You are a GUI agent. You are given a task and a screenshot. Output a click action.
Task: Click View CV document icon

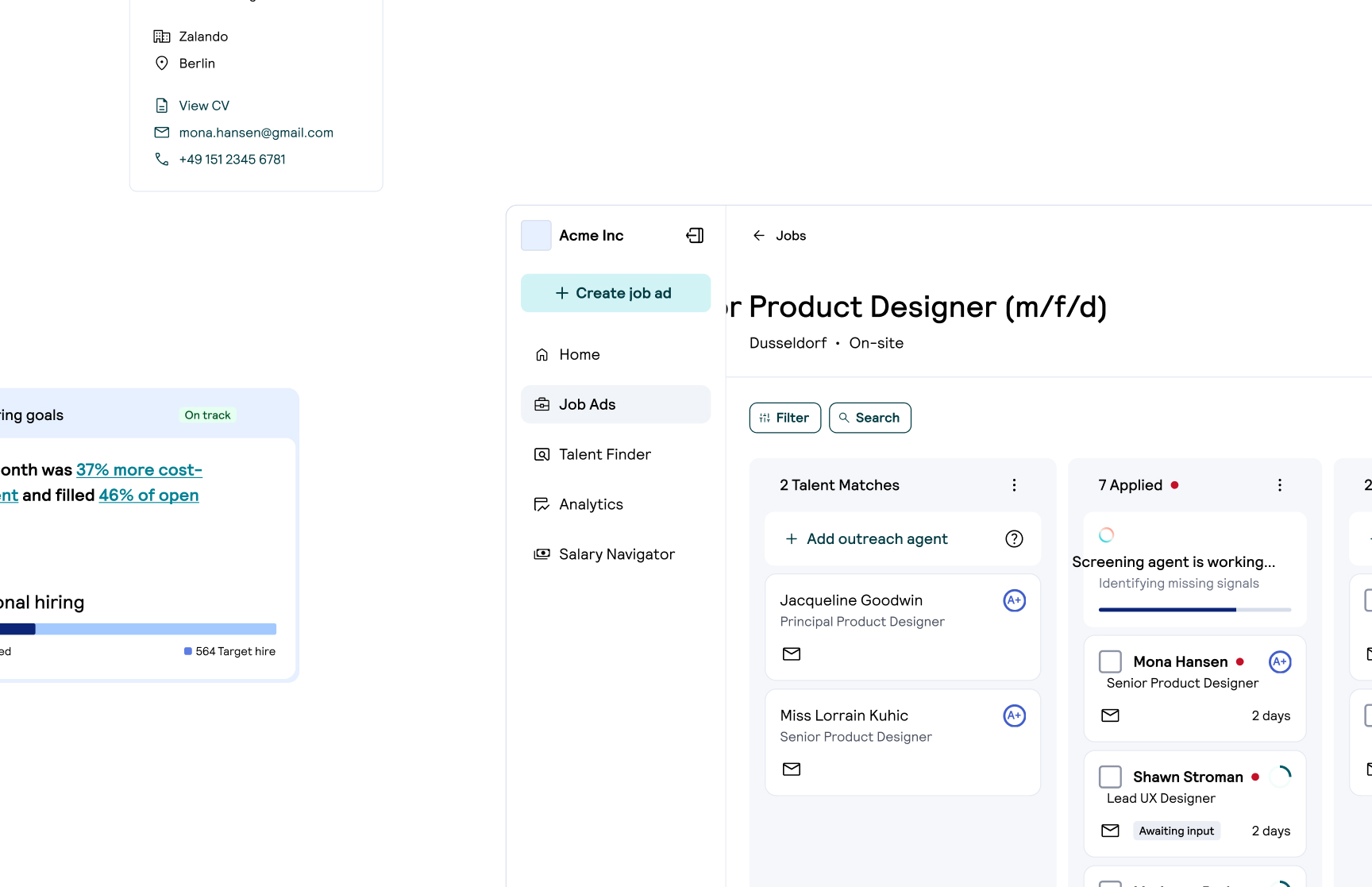point(162,106)
